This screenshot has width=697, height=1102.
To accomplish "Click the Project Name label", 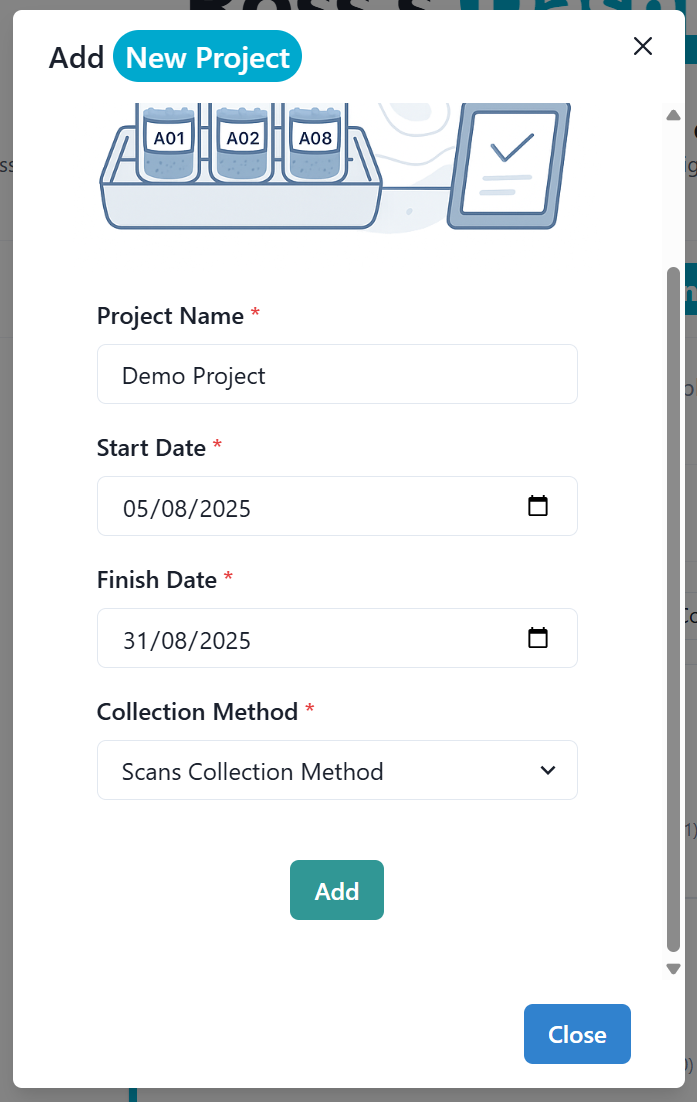I will tap(170, 316).
